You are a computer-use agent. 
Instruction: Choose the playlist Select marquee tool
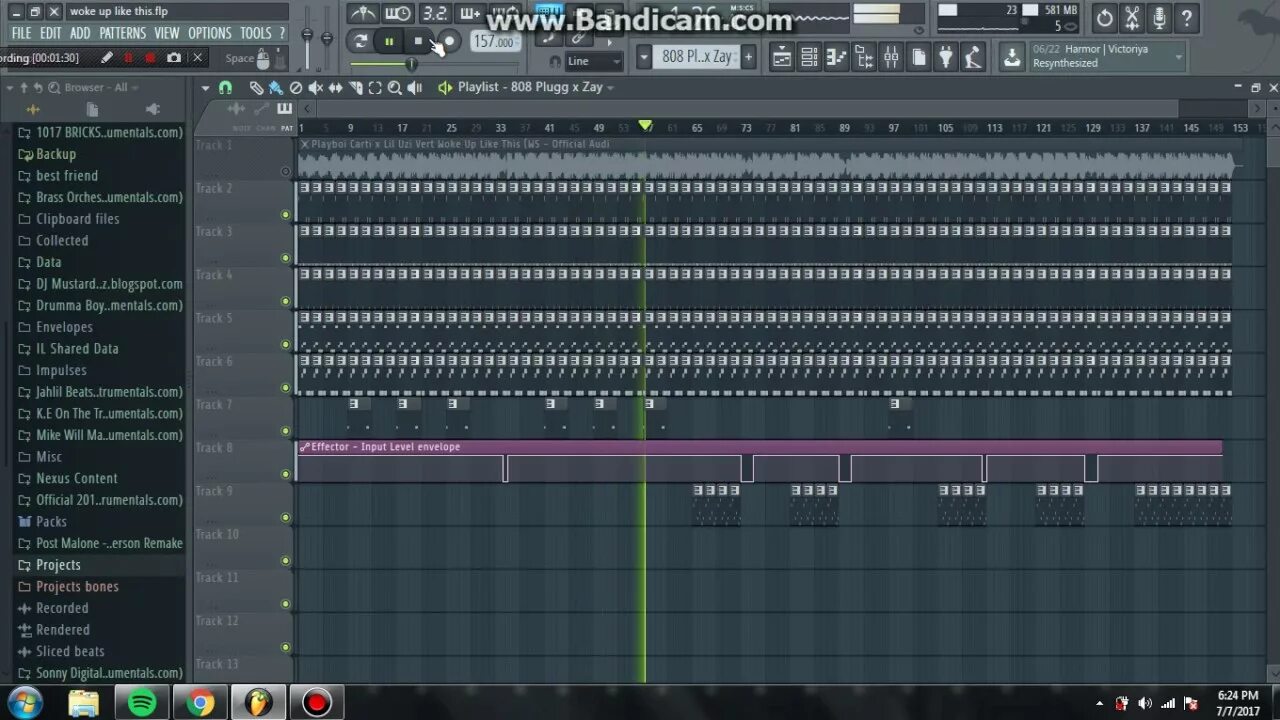[x=375, y=88]
